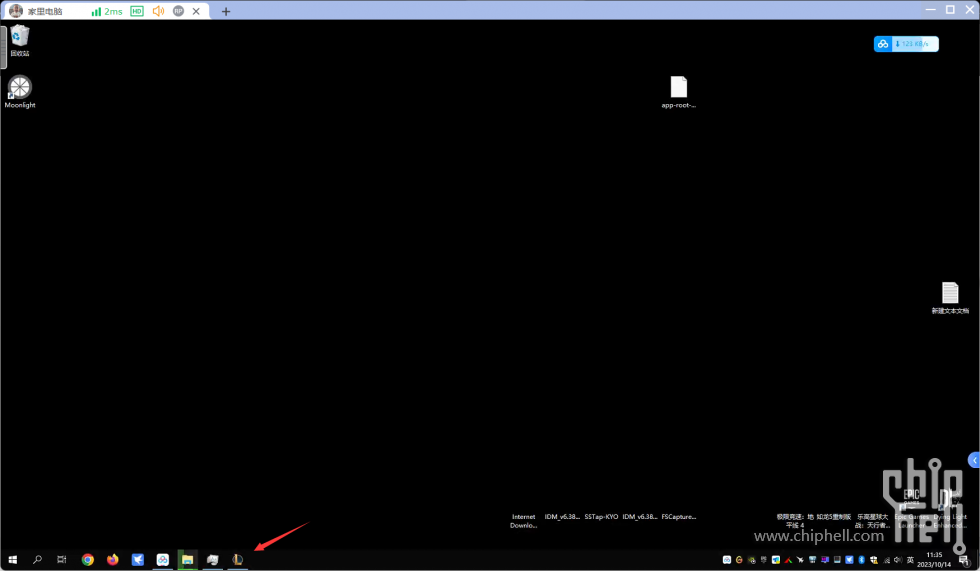This screenshot has height=571, width=980.
Task: Open the Windows Start menu
Action: tap(12, 560)
